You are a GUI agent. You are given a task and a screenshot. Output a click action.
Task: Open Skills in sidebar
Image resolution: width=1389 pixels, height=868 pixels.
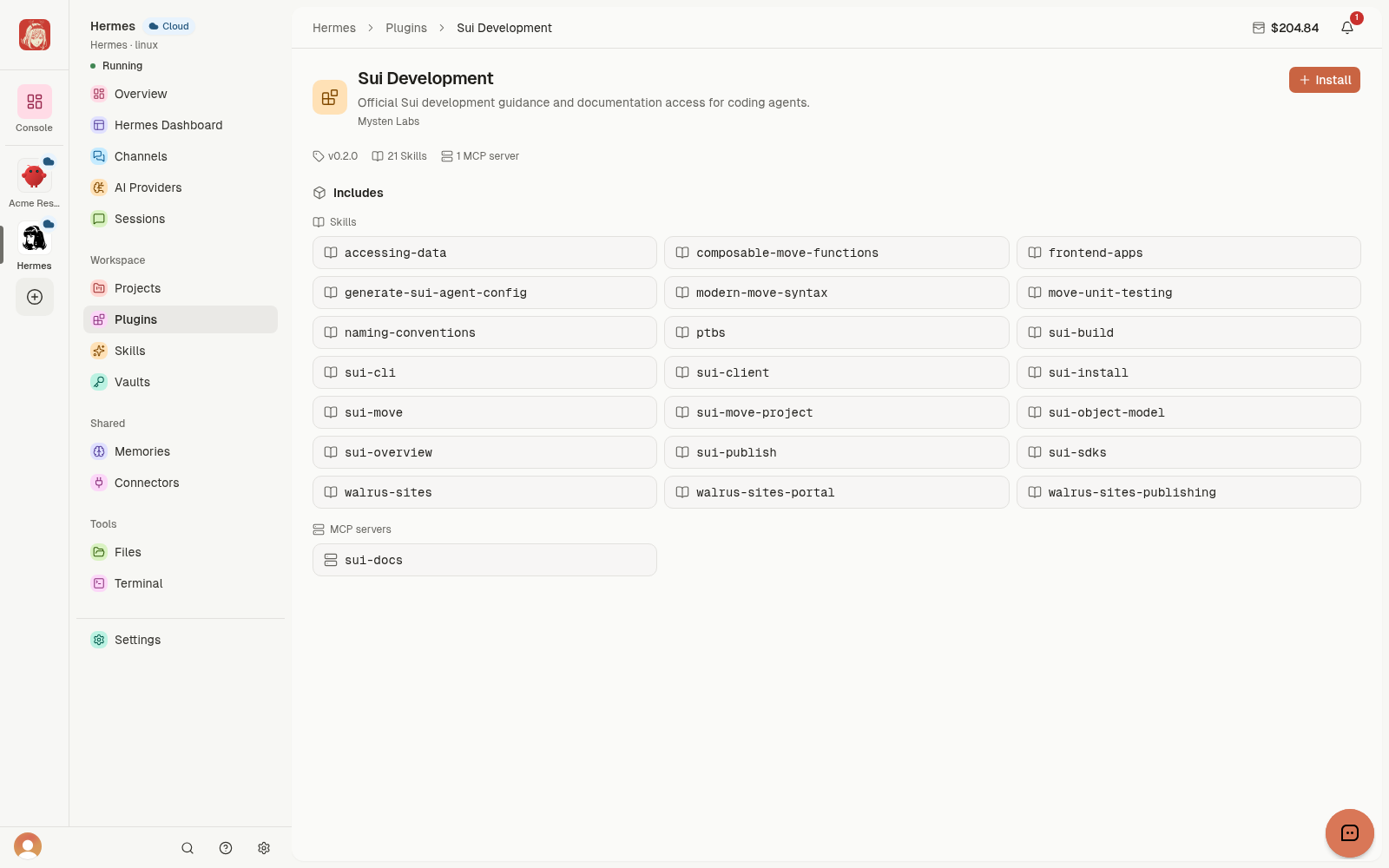(181, 351)
